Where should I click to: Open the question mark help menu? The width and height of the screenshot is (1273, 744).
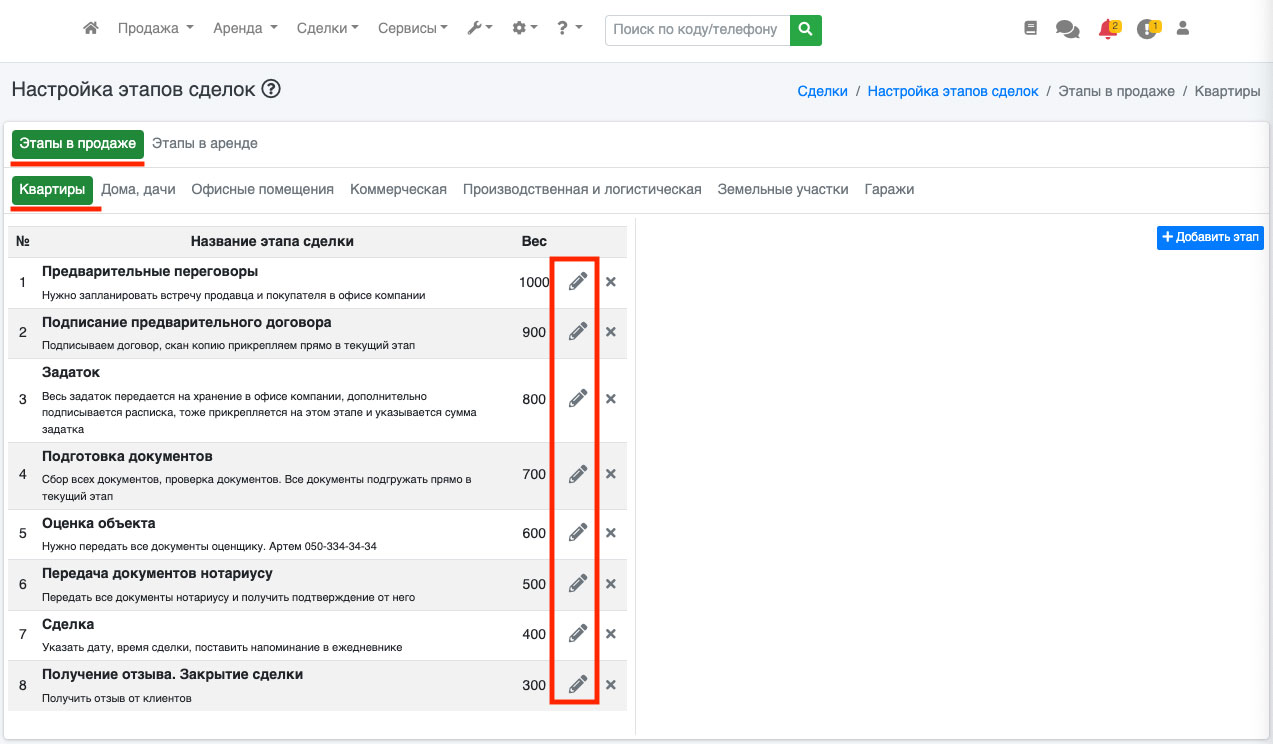pos(570,29)
